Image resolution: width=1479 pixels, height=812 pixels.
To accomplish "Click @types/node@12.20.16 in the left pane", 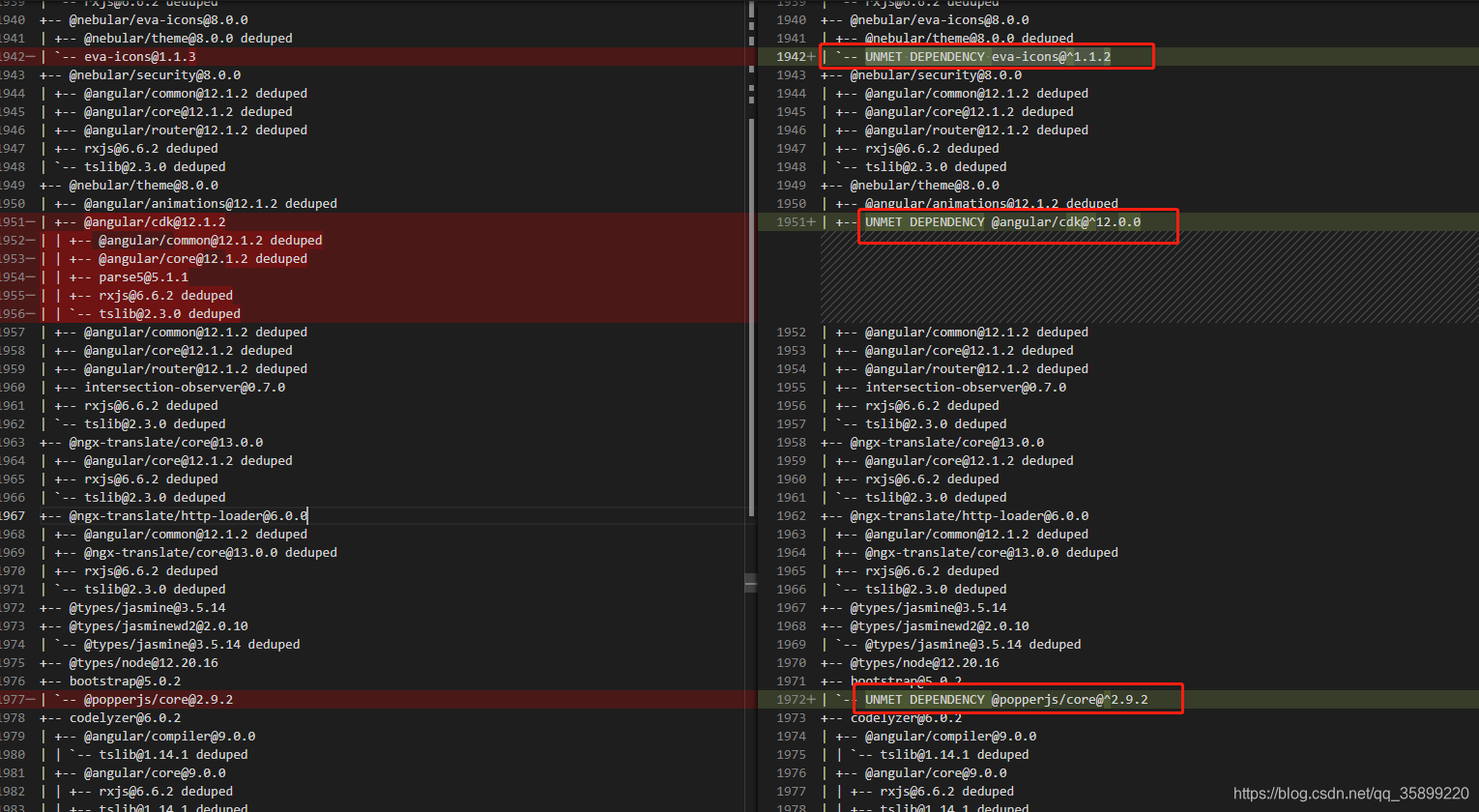I will click(x=143, y=663).
